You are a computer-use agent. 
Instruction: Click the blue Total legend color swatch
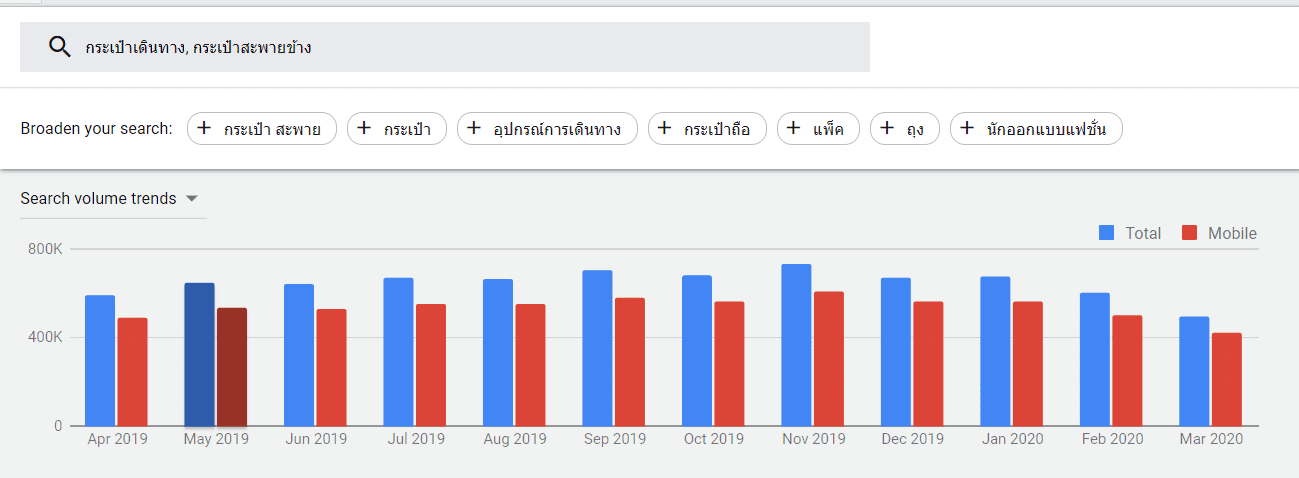[x=1106, y=233]
